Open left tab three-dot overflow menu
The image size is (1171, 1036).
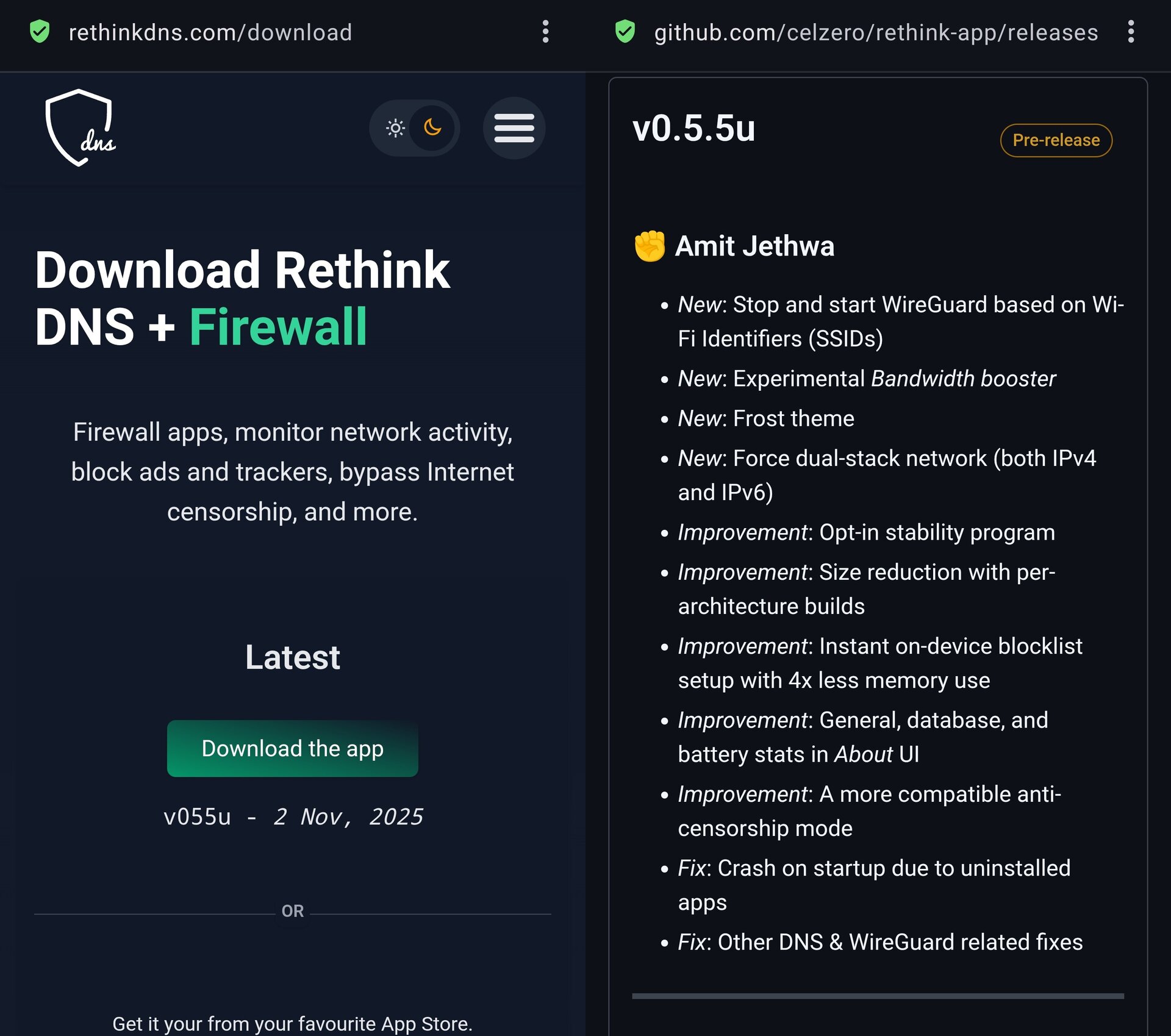[545, 32]
